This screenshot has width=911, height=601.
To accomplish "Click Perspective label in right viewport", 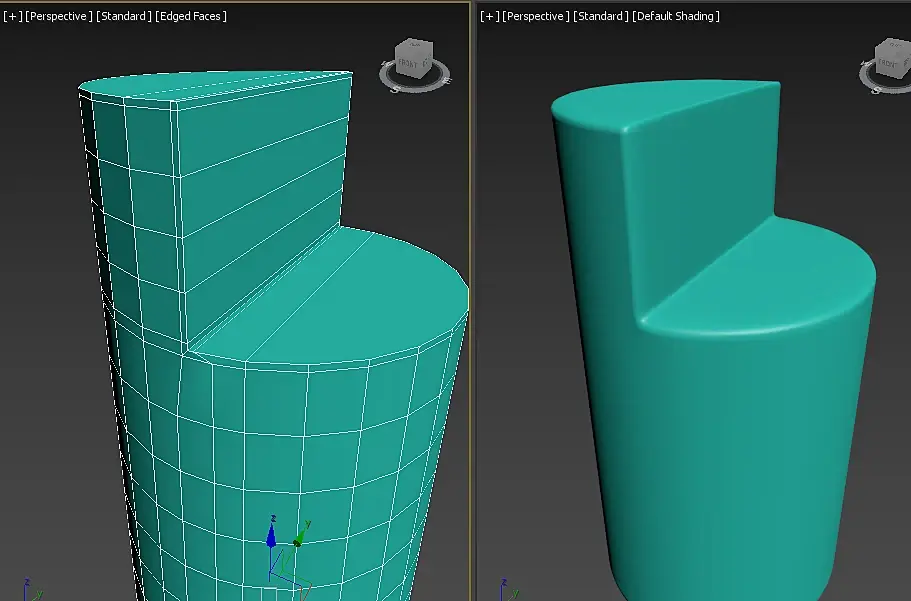I will (535, 16).
